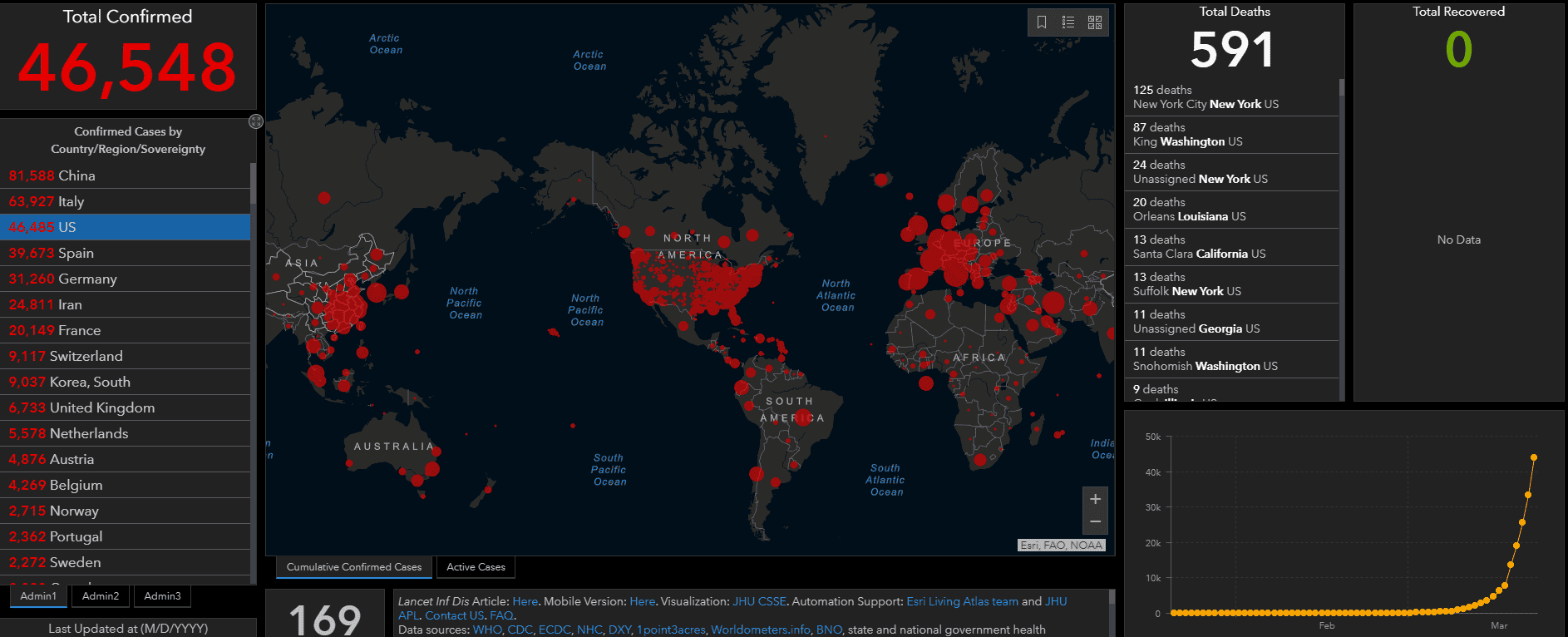The height and width of the screenshot is (637, 1568).
Task: Open the JHU CSSE link
Action: pyautogui.click(x=759, y=601)
